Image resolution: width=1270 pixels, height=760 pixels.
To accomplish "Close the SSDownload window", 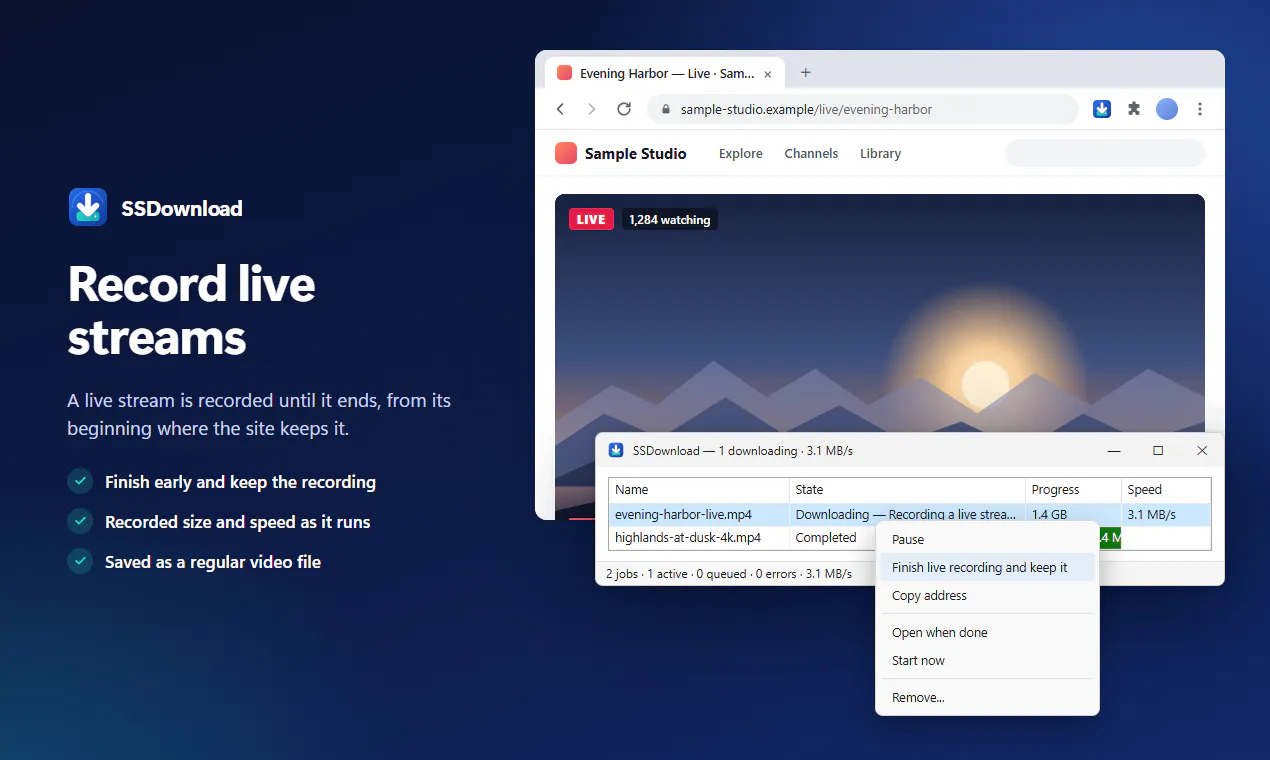I will [1202, 451].
